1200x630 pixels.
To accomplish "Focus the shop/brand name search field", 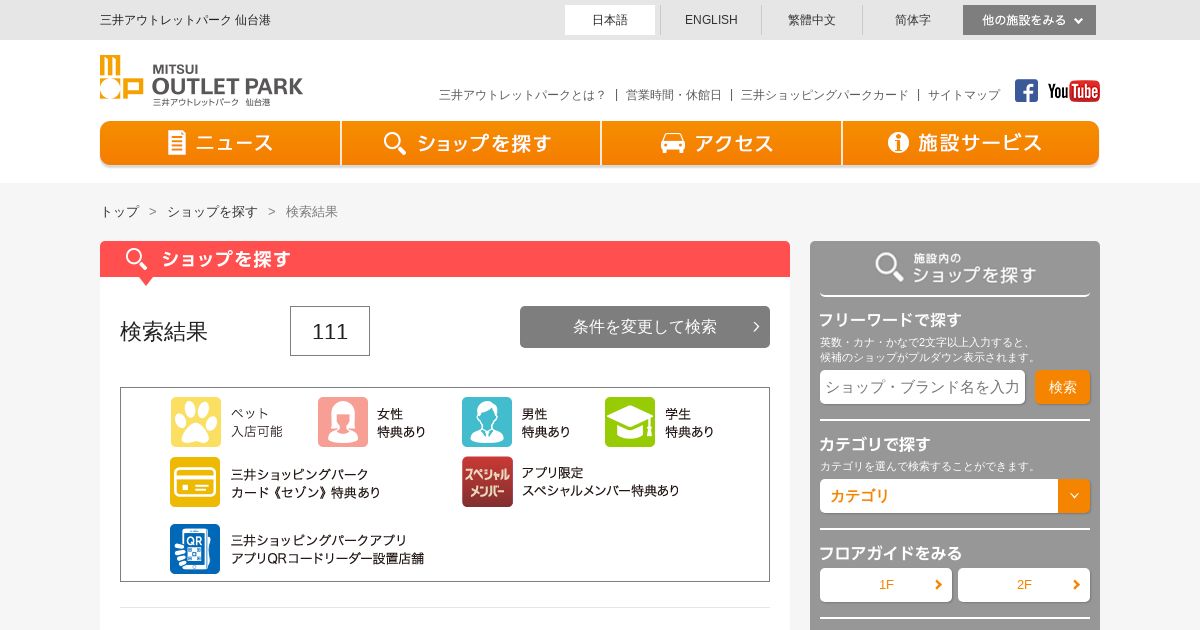I will (922, 387).
